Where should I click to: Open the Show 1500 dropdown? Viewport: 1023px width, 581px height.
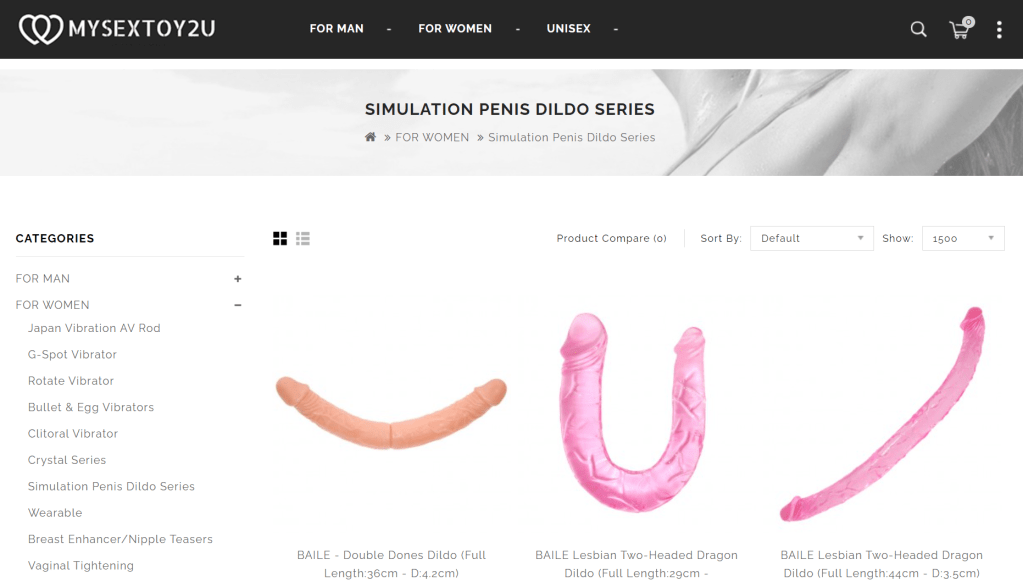tap(963, 239)
